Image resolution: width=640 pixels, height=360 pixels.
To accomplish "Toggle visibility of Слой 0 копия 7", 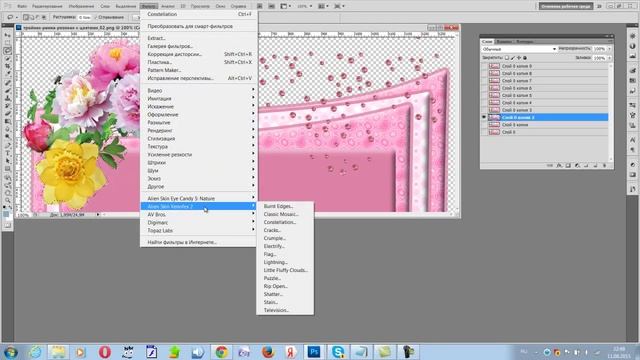I will [484, 81].
